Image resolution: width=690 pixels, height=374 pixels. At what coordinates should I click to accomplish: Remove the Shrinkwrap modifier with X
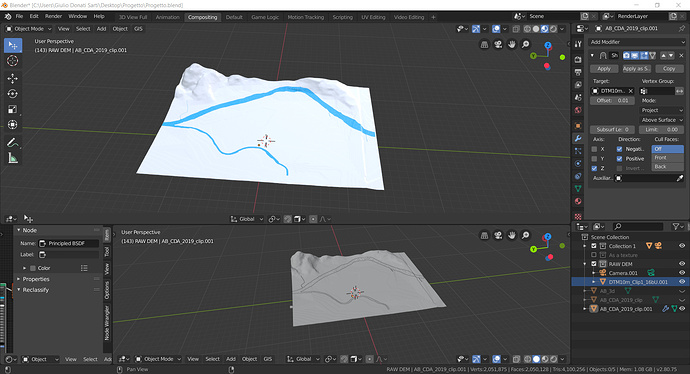[681, 55]
